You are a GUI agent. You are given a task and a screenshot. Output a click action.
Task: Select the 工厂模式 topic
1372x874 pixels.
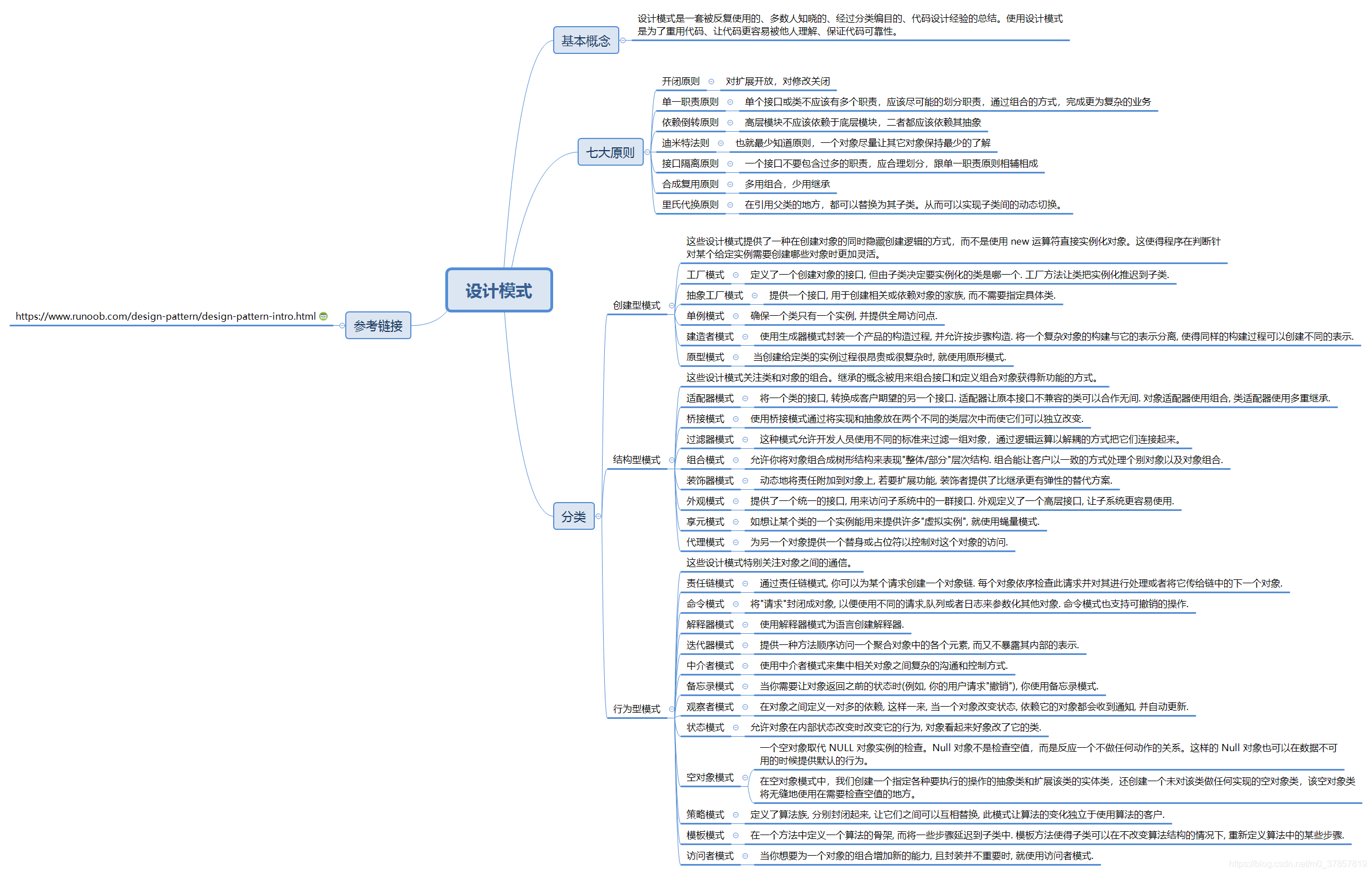(x=705, y=275)
